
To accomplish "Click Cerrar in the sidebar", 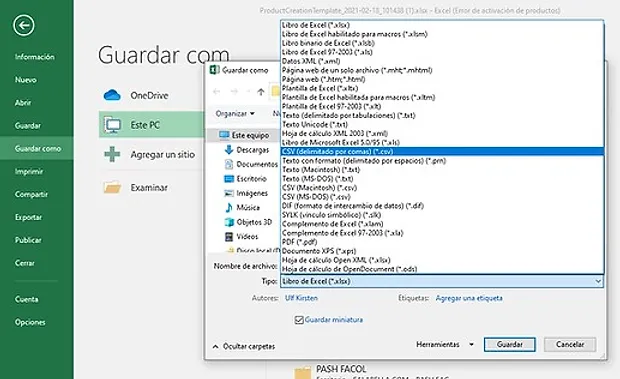I will 25,263.
